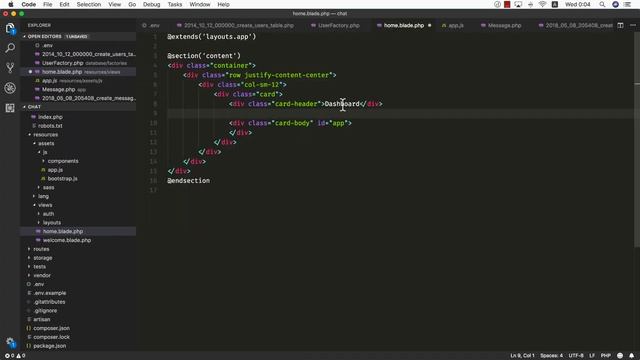
Task: Open composer.json in explorer tree
Action: coord(51,328)
